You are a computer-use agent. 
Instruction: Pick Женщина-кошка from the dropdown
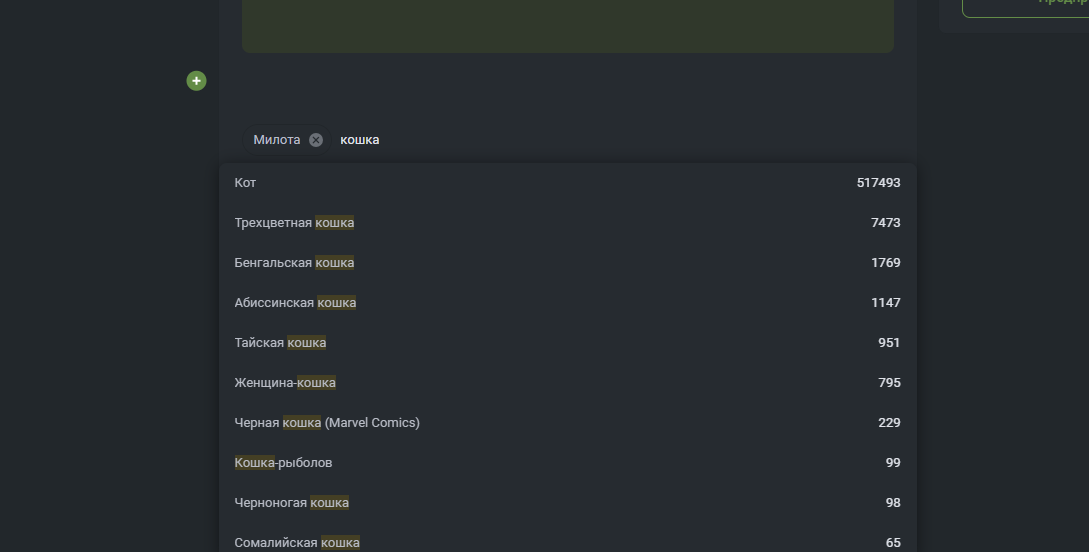[285, 383]
